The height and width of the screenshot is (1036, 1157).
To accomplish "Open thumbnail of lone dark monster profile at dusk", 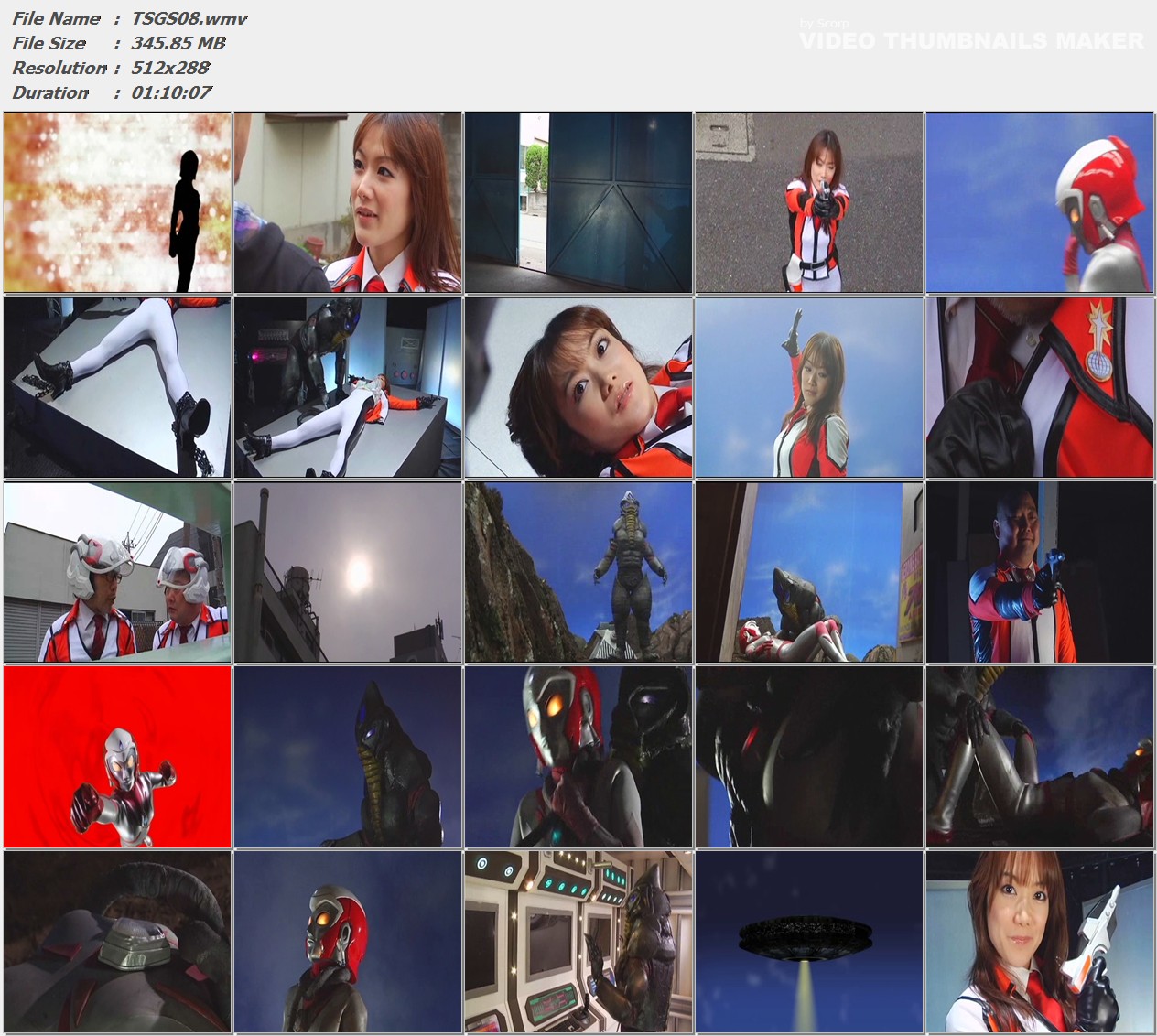I will [x=348, y=757].
